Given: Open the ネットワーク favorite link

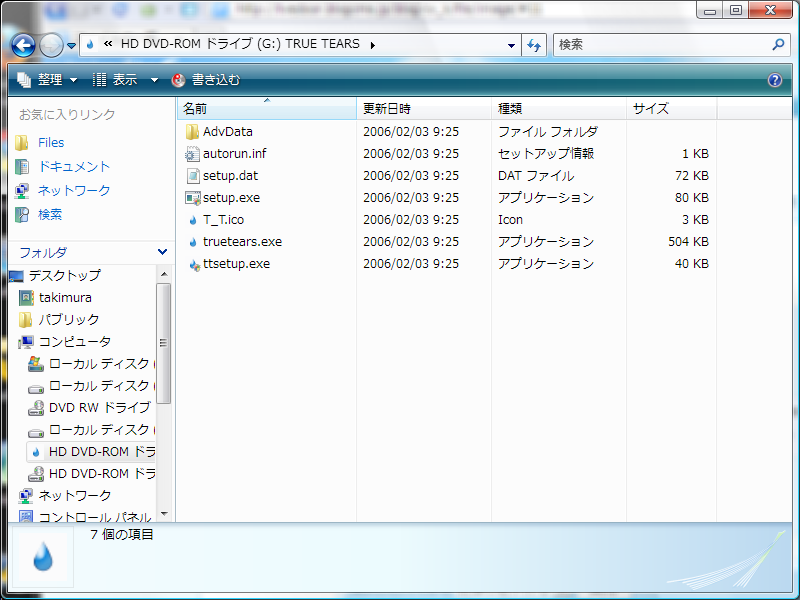Looking at the screenshot, I should 74,191.
